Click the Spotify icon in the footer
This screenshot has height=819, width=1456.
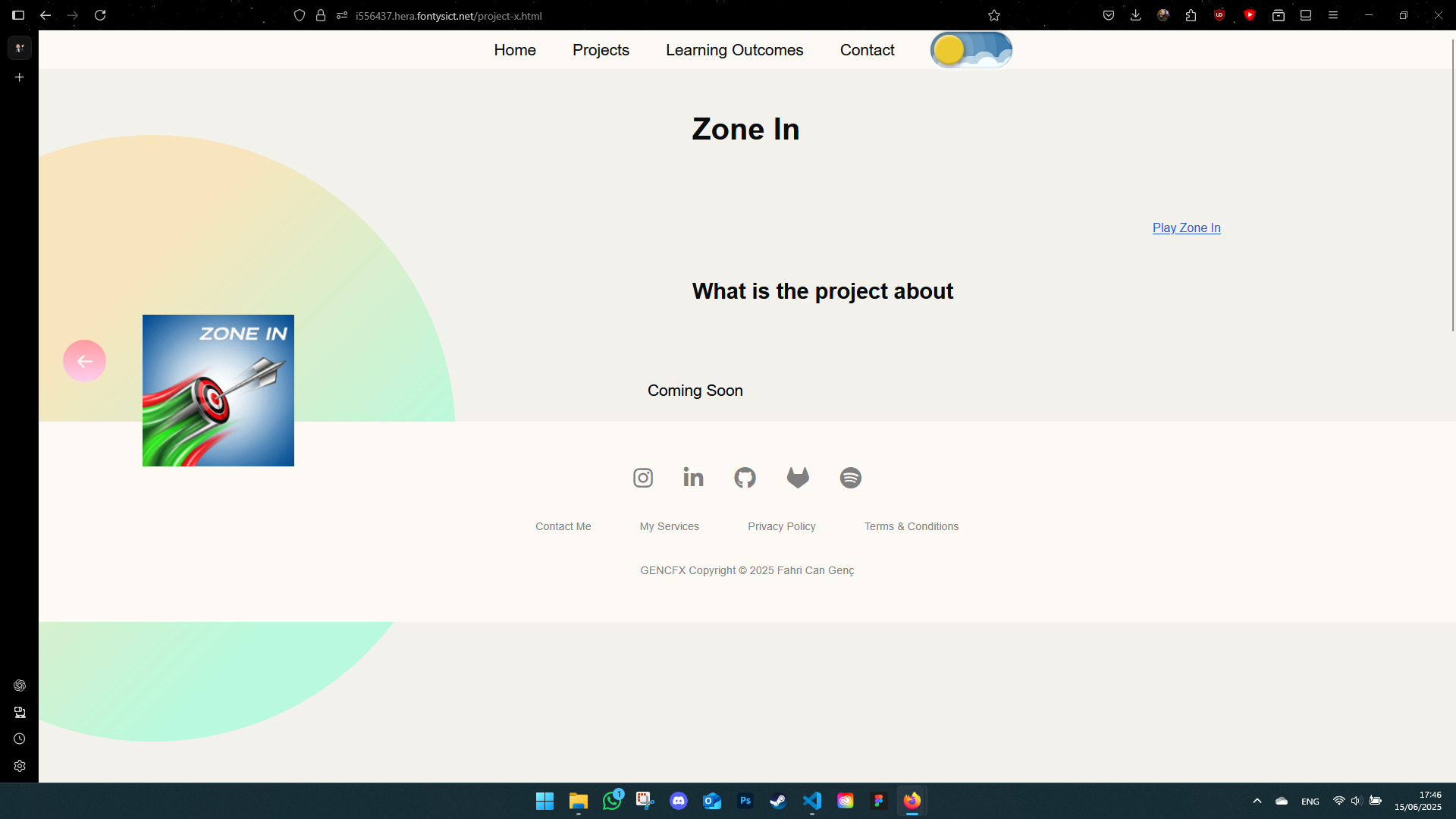[x=850, y=477]
